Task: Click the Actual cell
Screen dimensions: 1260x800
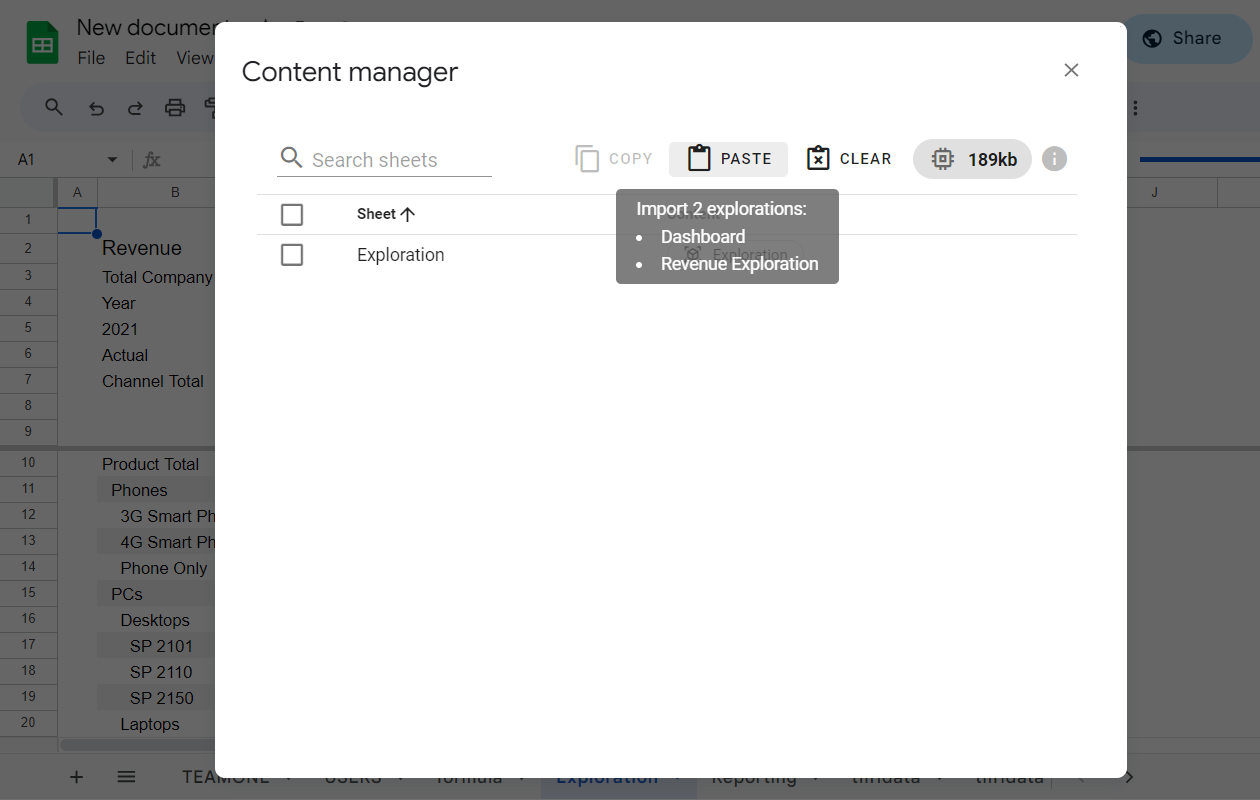Action: point(125,355)
